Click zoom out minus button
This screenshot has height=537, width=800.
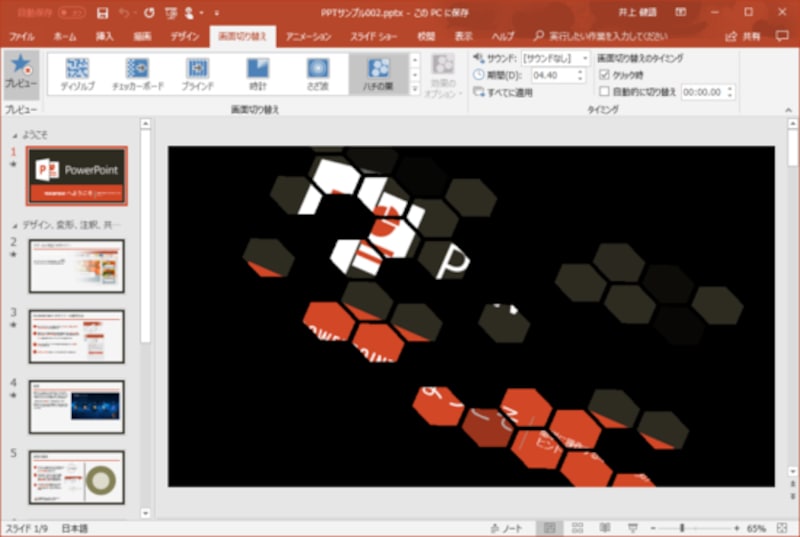[653, 528]
